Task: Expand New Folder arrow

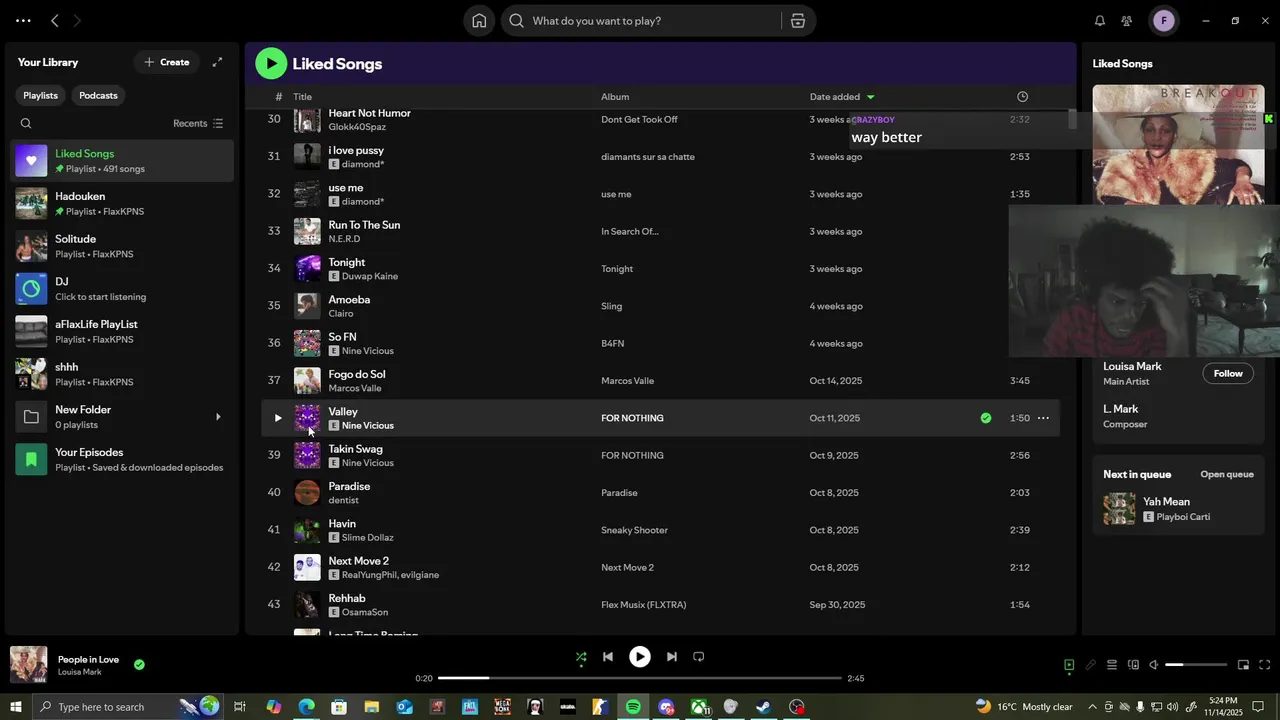Action: click(x=218, y=417)
